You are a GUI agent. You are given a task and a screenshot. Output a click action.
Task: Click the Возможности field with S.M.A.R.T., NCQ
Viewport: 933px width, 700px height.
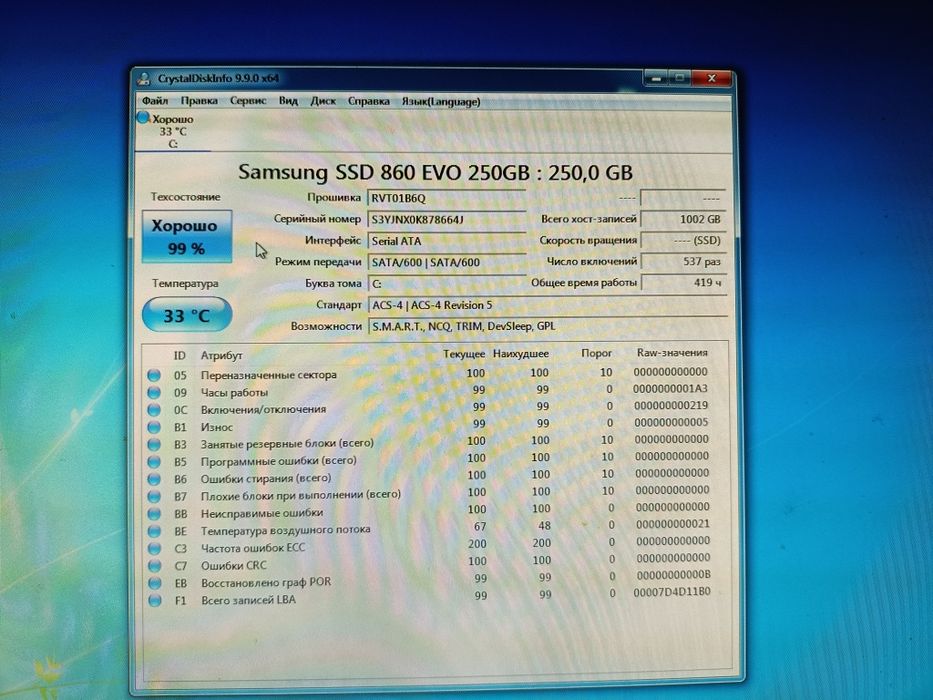pos(547,326)
